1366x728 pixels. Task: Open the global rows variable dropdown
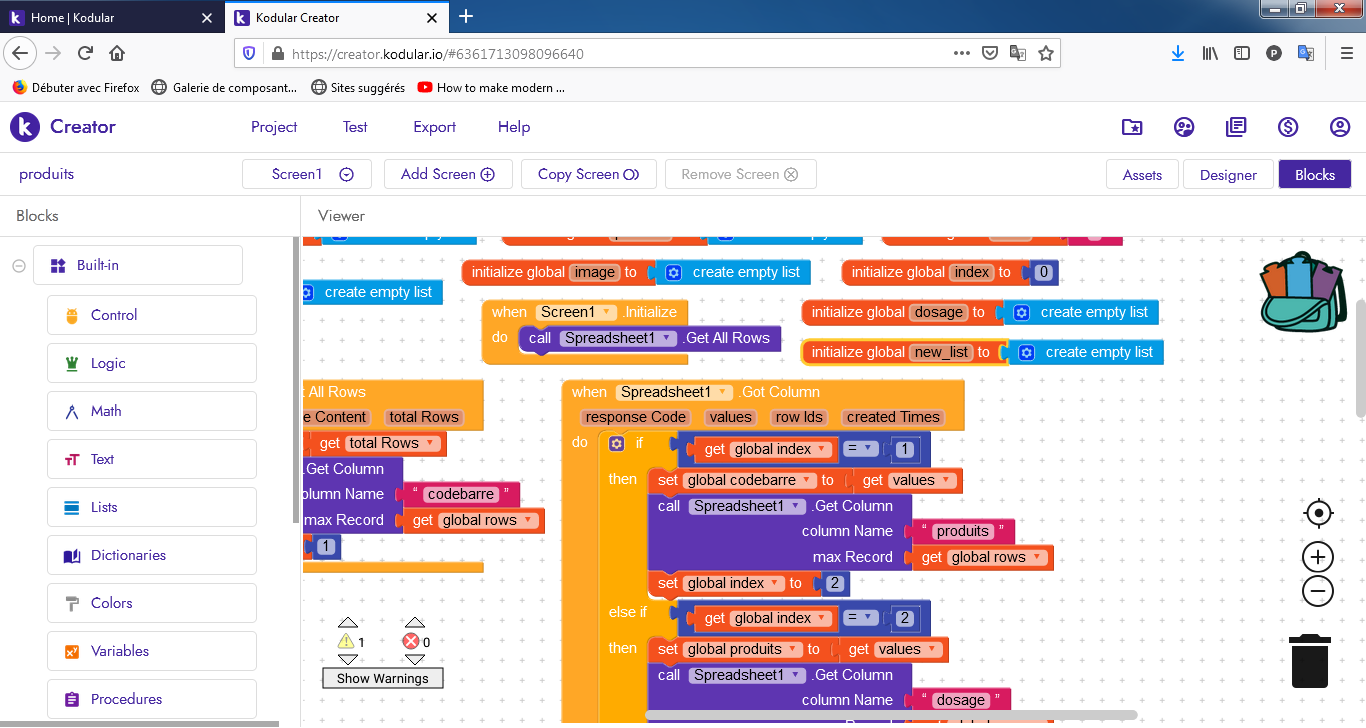coord(1040,557)
